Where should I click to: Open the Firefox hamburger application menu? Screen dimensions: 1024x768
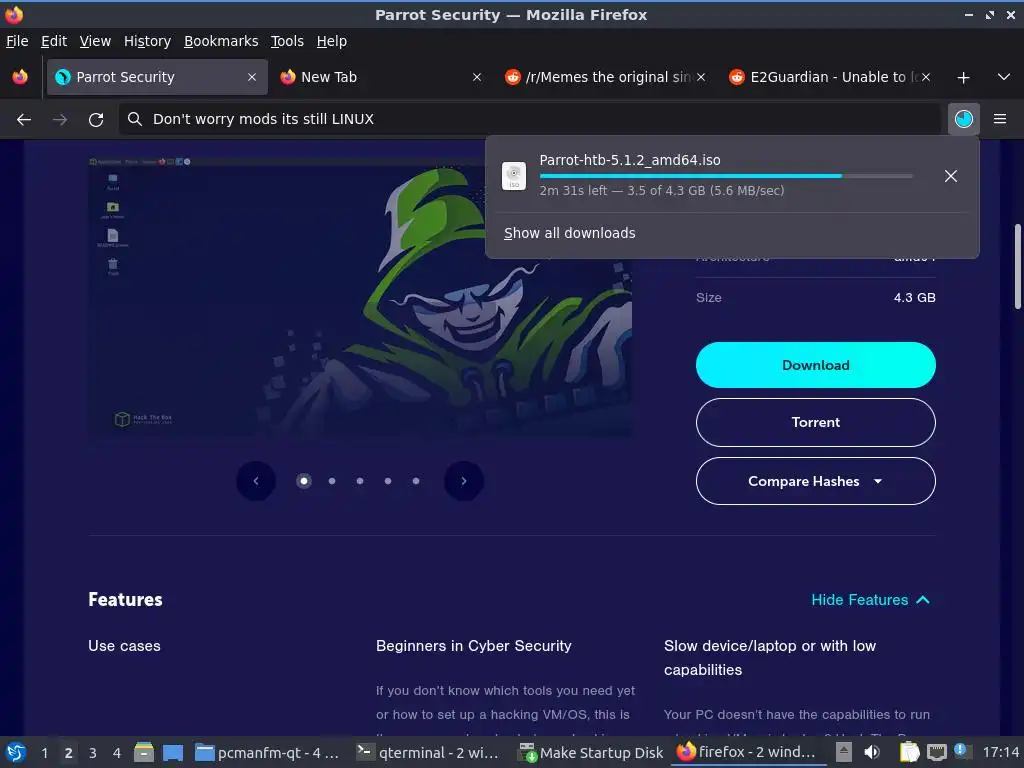point(1000,119)
